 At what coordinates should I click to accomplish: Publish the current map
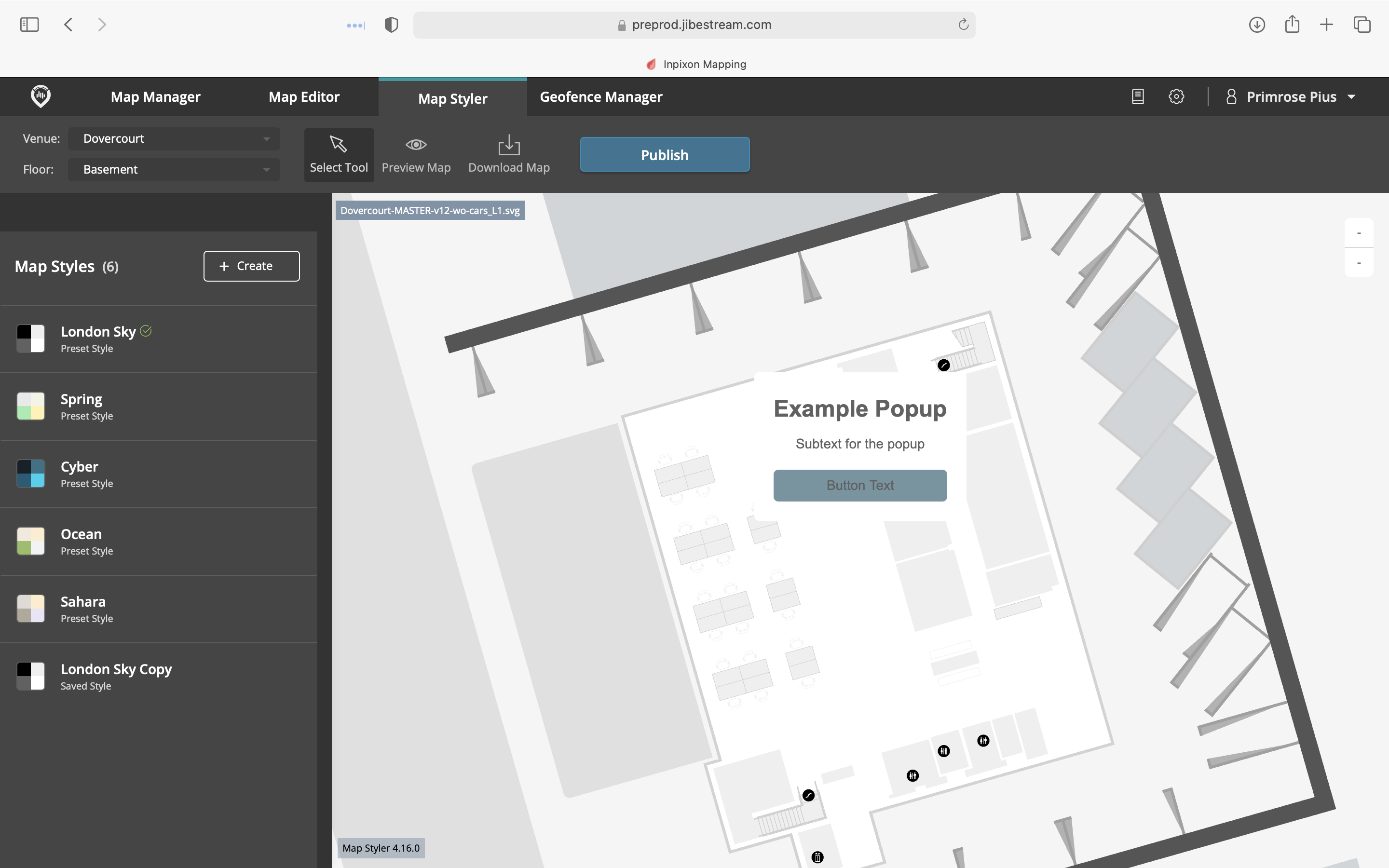(664, 154)
